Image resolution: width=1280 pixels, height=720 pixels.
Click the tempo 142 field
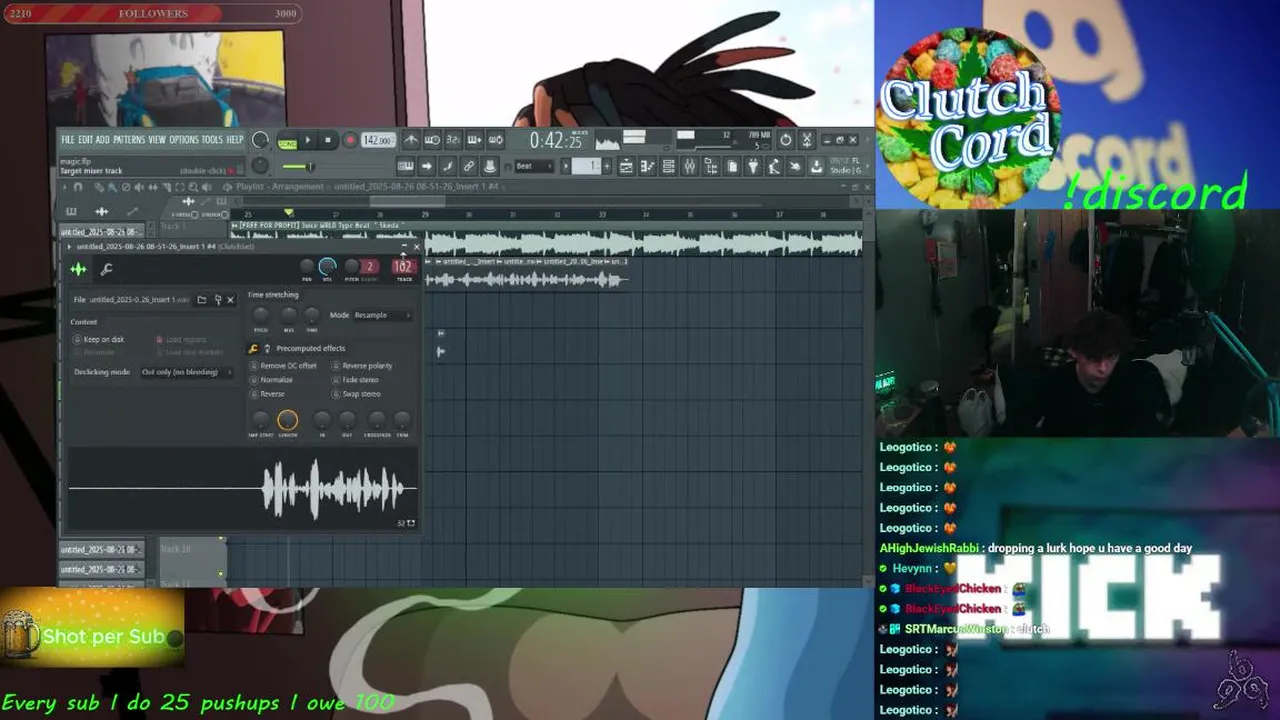[x=378, y=141]
